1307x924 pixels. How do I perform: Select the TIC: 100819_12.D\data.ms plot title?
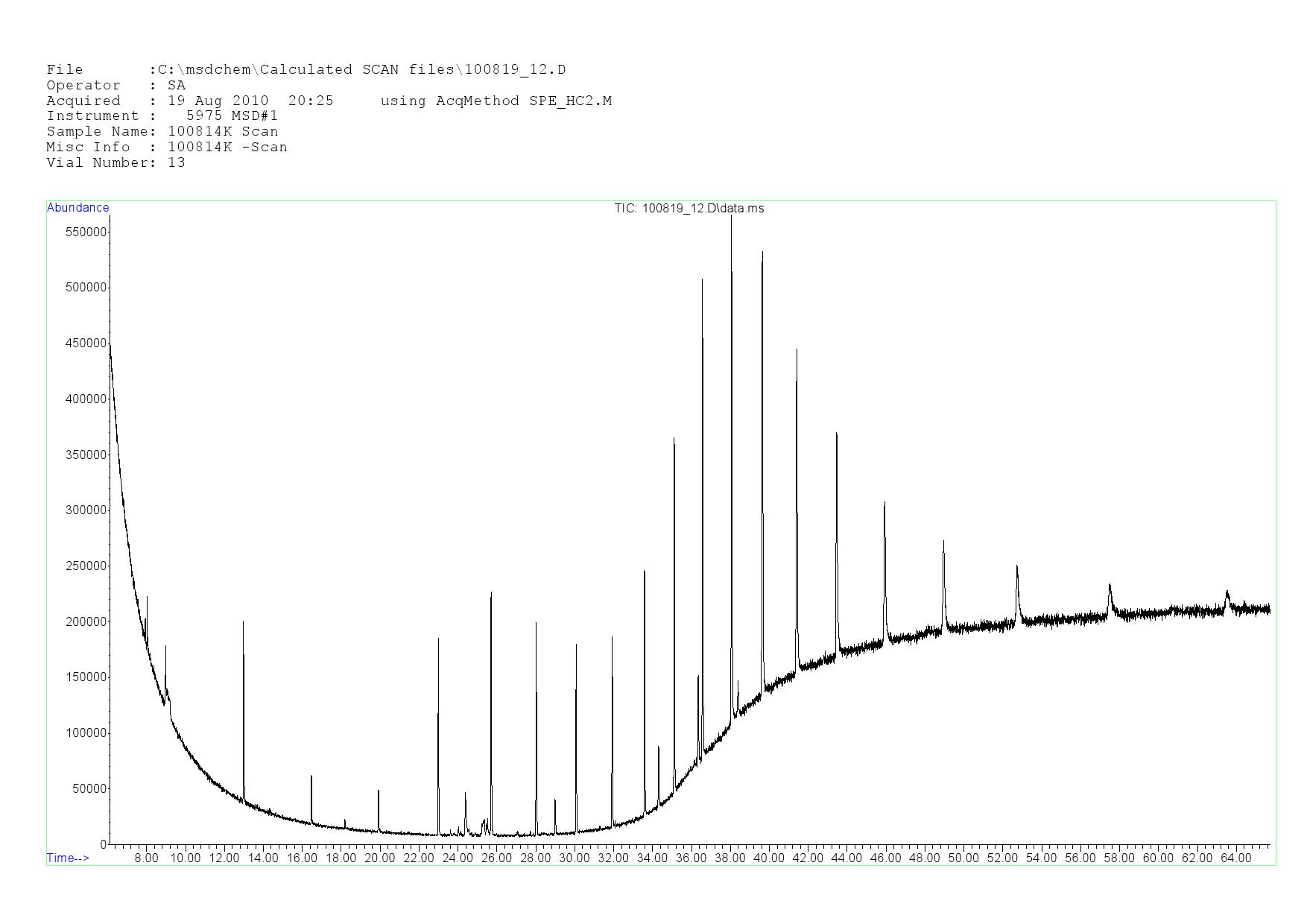coord(689,209)
